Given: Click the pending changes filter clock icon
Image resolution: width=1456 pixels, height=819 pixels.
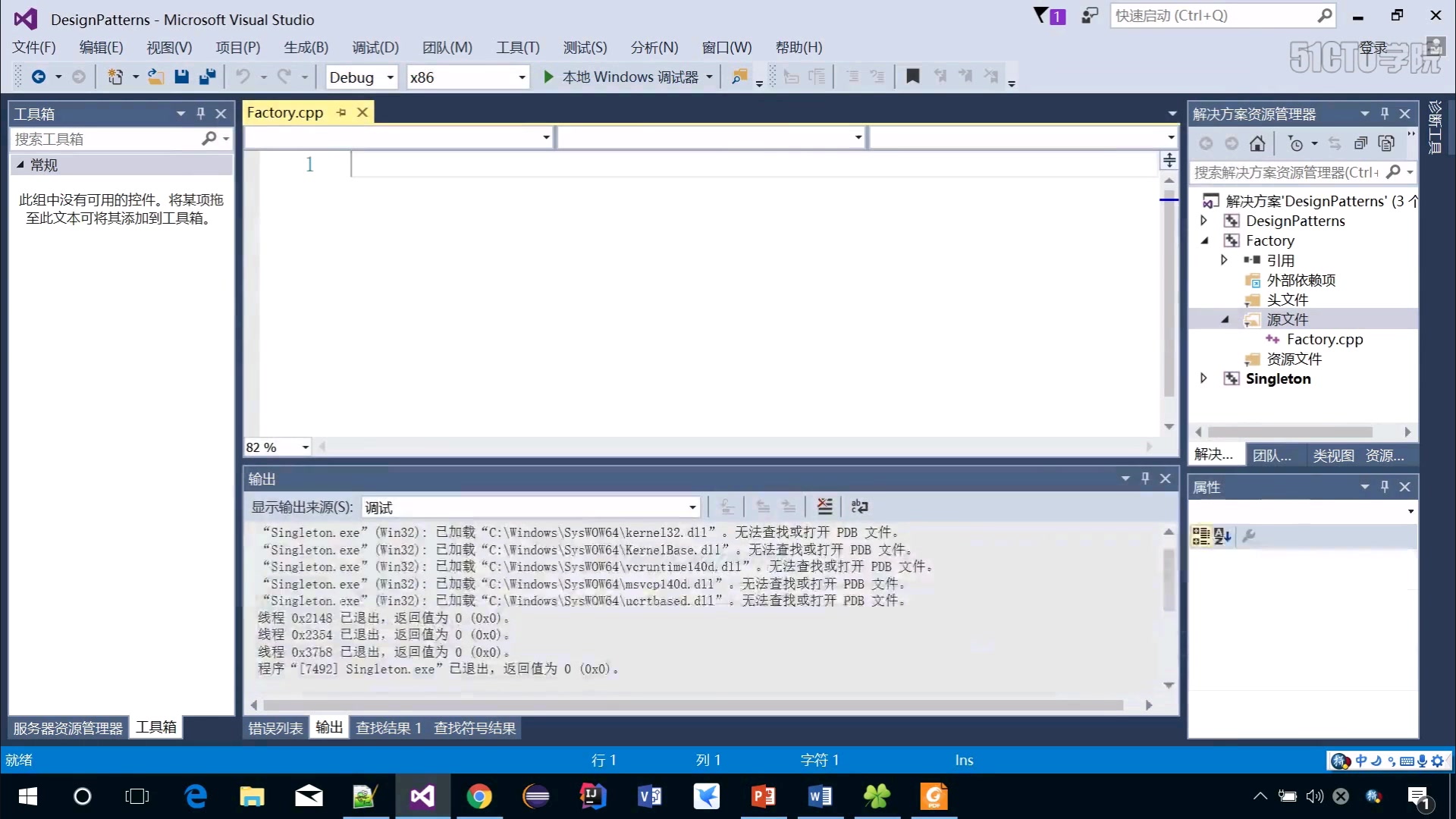Looking at the screenshot, I should 1296,143.
